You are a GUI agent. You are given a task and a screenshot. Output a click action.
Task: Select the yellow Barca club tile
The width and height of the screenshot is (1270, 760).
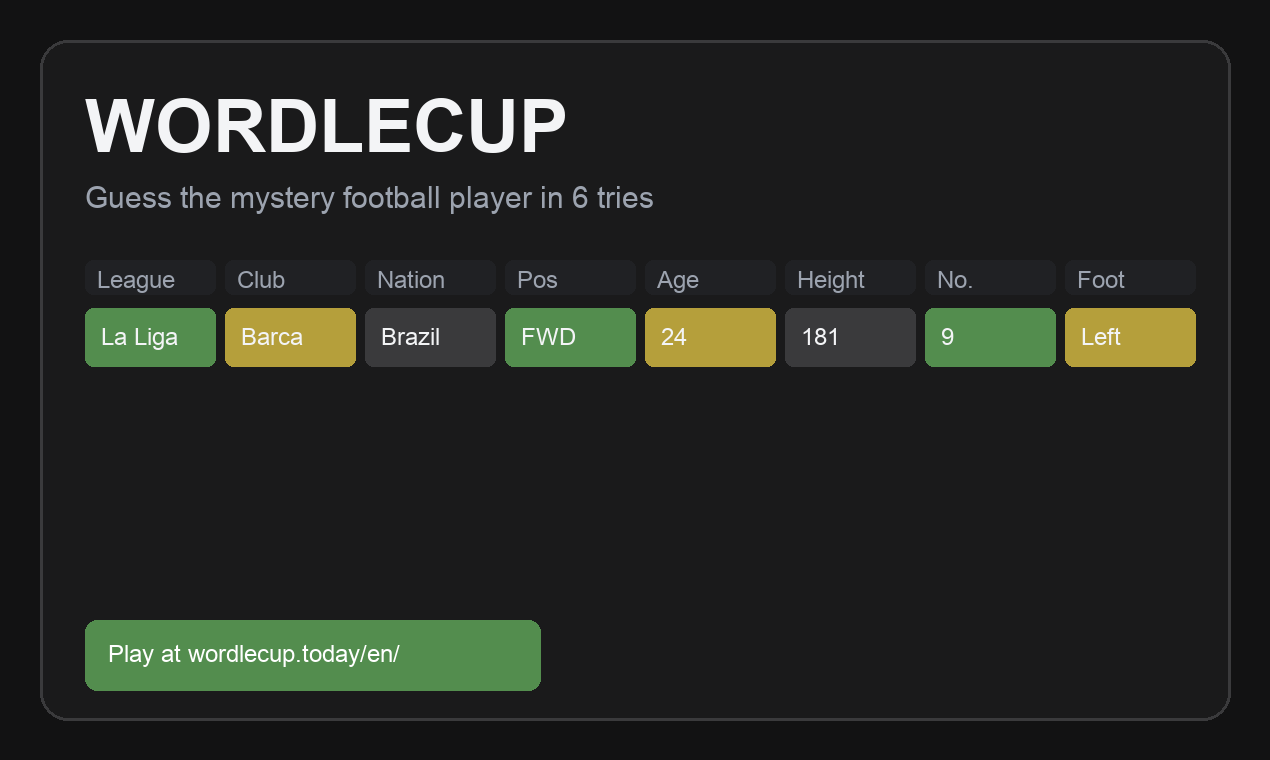tap(290, 337)
